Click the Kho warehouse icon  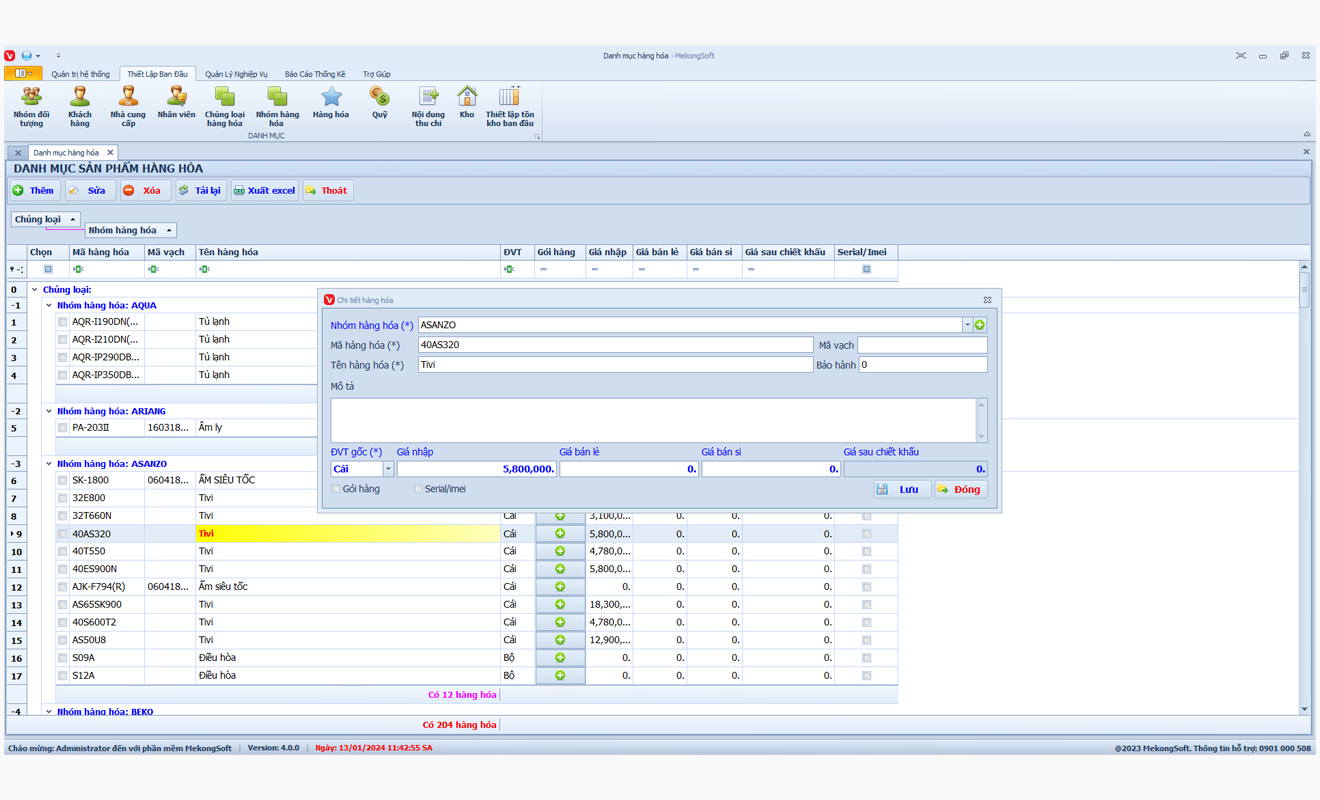[x=467, y=103]
